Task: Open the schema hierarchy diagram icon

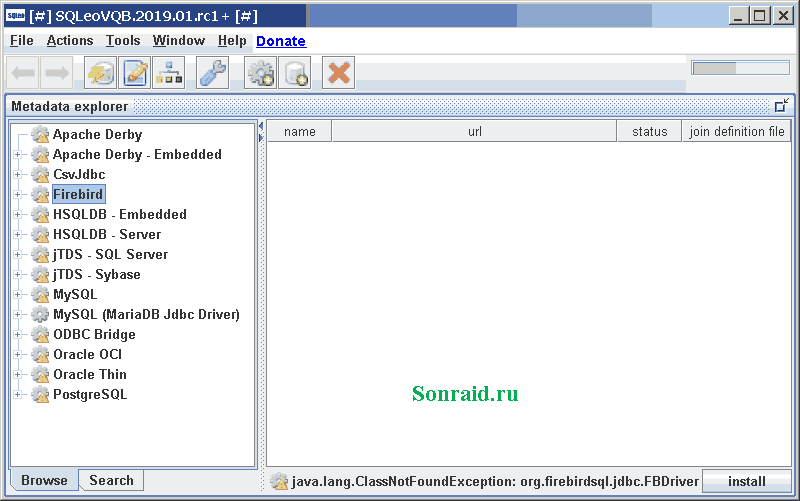Action: (169, 73)
